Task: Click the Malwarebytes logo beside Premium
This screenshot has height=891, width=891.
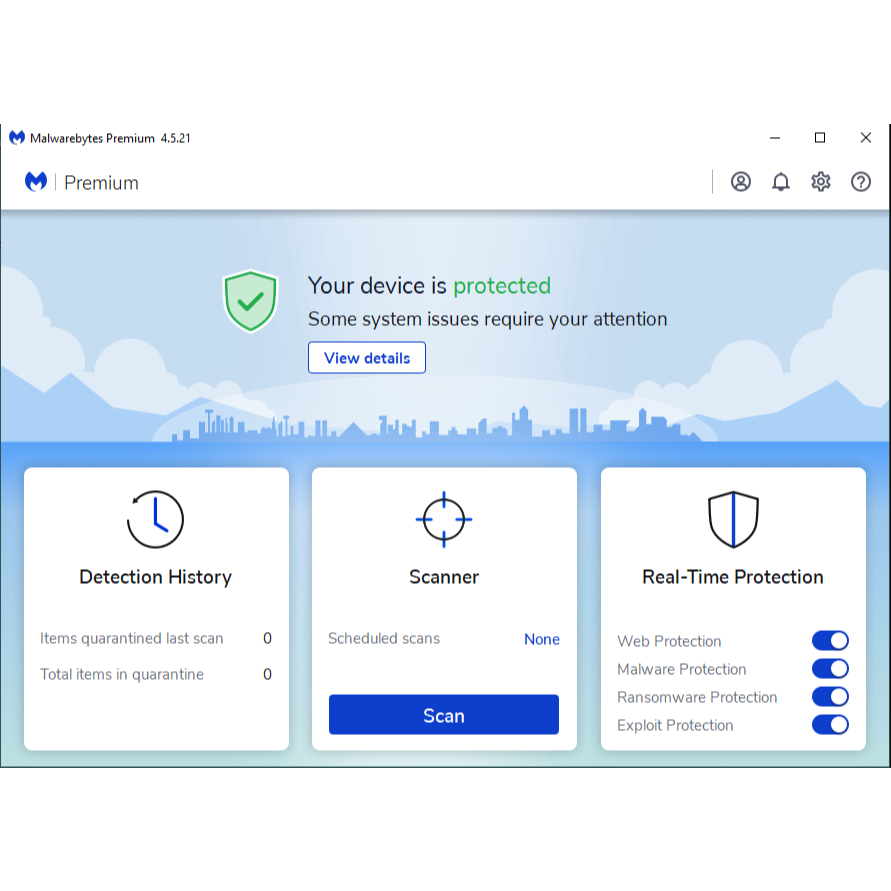Action: point(36,182)
